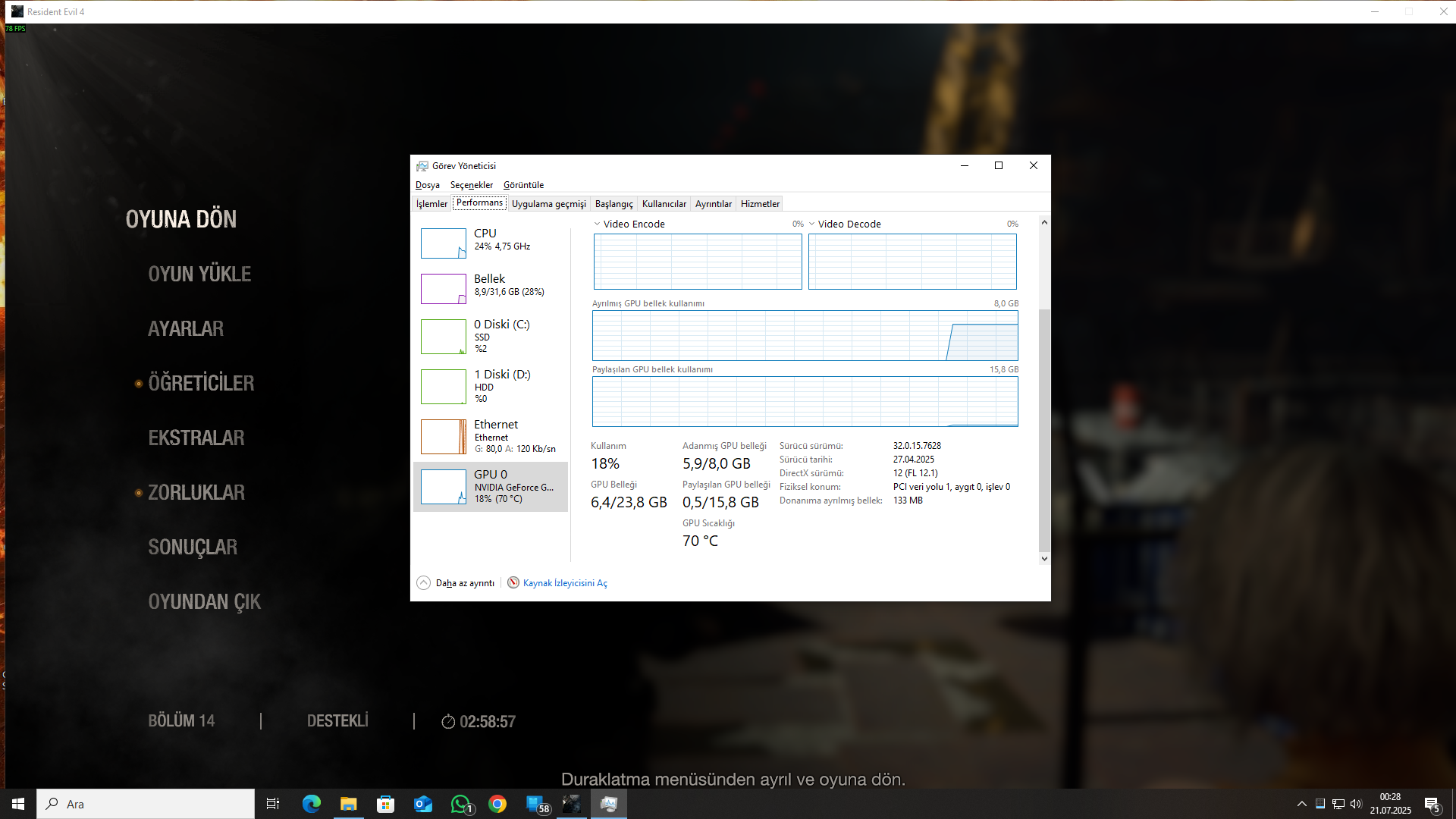Click the Kaynak İzleyicisini Aç link
The height and width of the screenshot is (819, 1456).
[565, 583]
